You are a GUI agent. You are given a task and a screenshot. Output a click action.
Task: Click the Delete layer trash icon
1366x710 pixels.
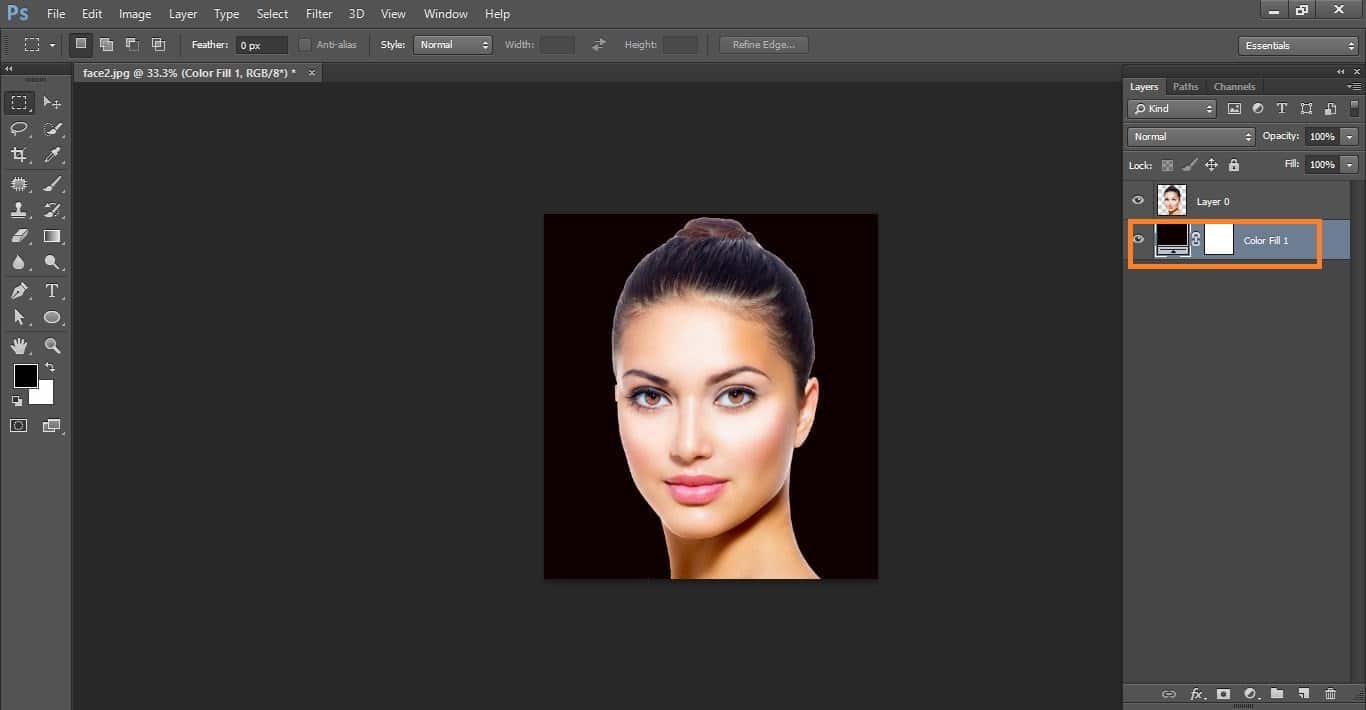[1330, 694]
